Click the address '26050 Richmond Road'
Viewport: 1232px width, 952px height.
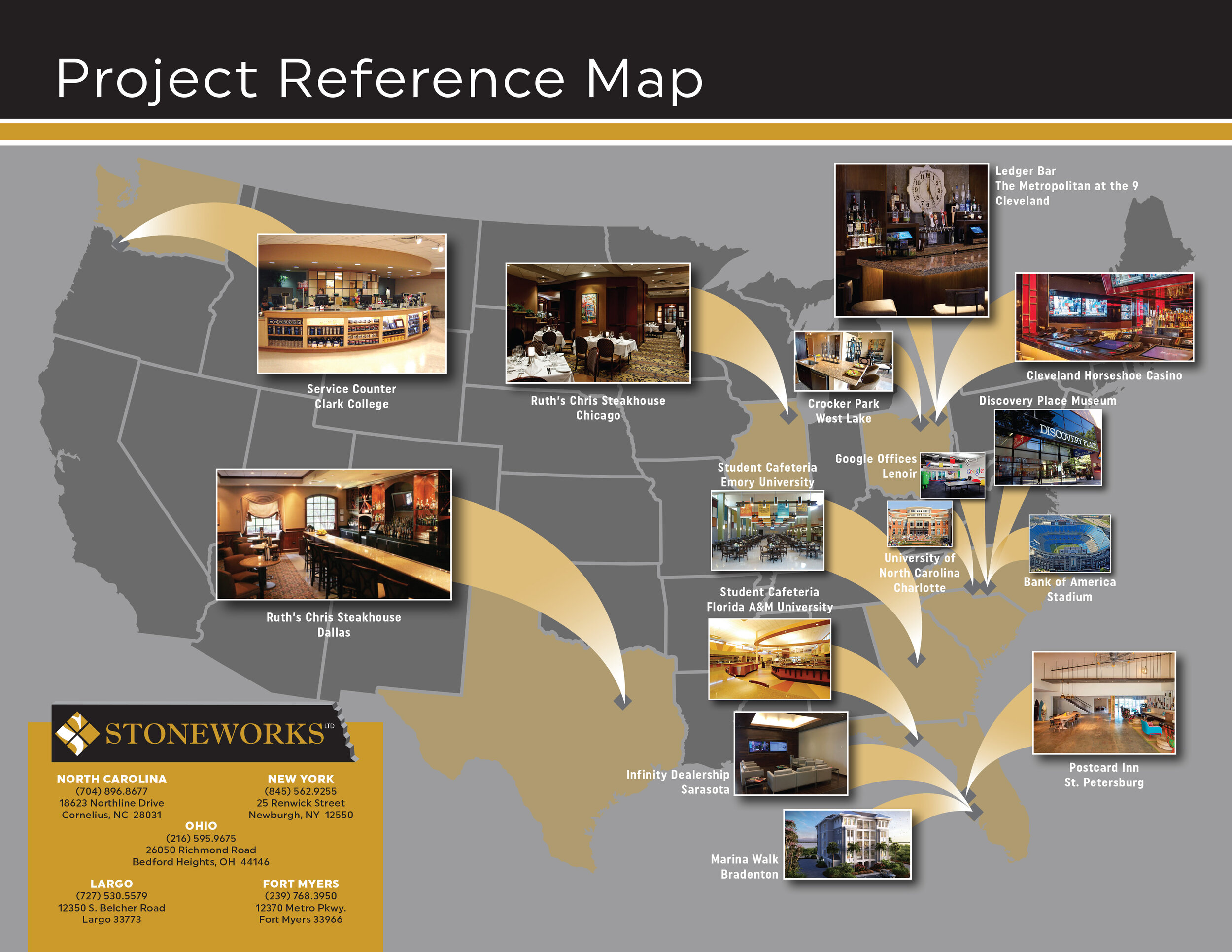[201, 850]
